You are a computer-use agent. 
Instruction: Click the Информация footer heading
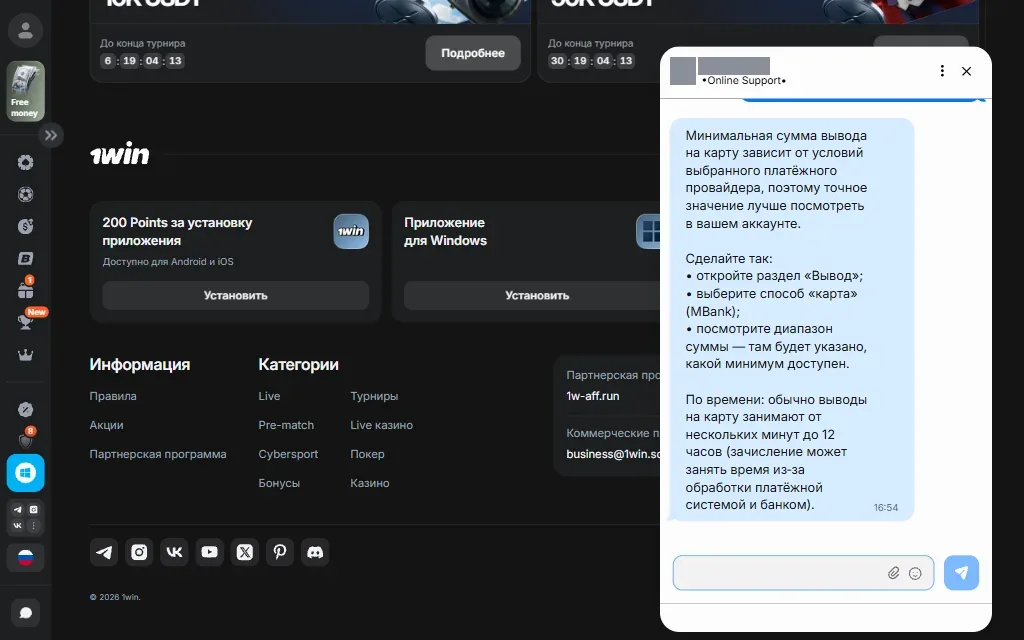click(x=140, y=364)
